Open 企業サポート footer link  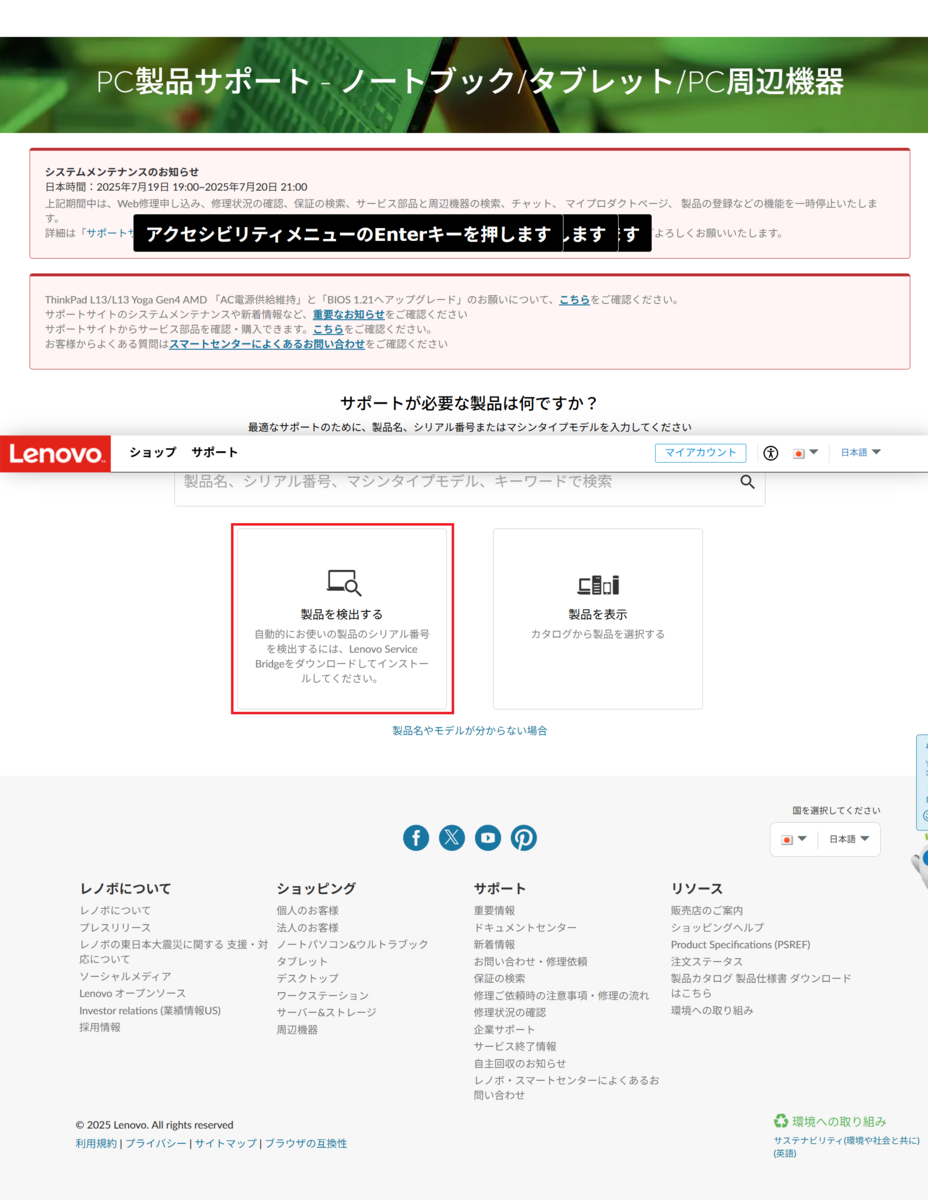(504, 1030)
